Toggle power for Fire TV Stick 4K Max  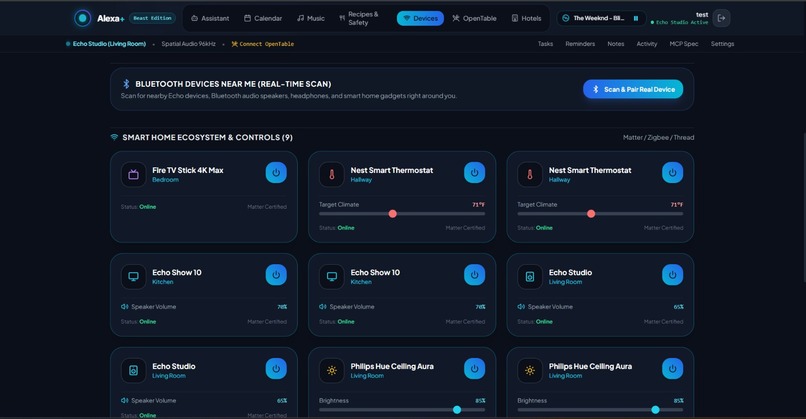tap(276, 173)
